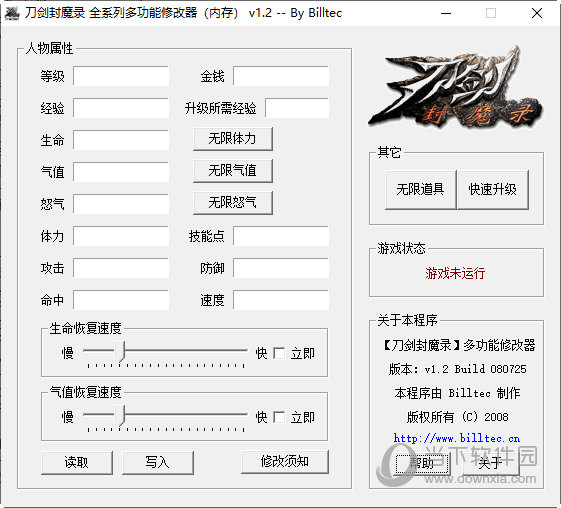This screenshot has height=508, width=561.
Task: Focus the 命中 input field
Action: pyautogui.click(x=121, y=300)
